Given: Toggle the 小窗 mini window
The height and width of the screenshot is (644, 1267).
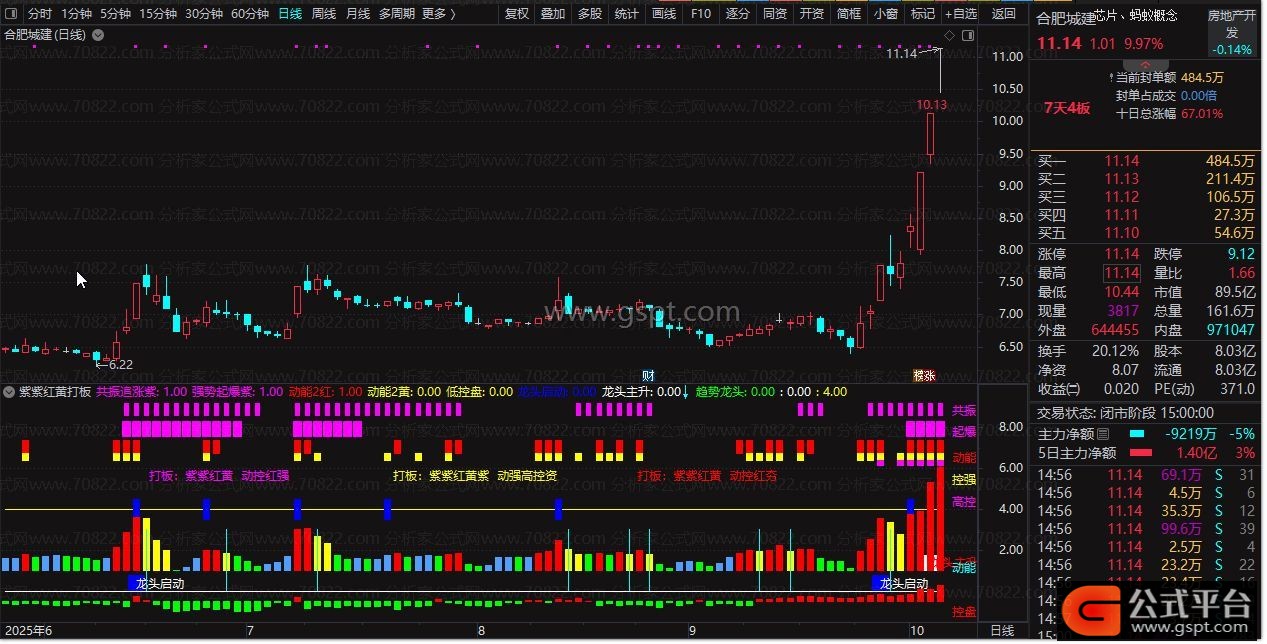Looking at the screenshot, I should pyautogui.click(x=885, y=14).
